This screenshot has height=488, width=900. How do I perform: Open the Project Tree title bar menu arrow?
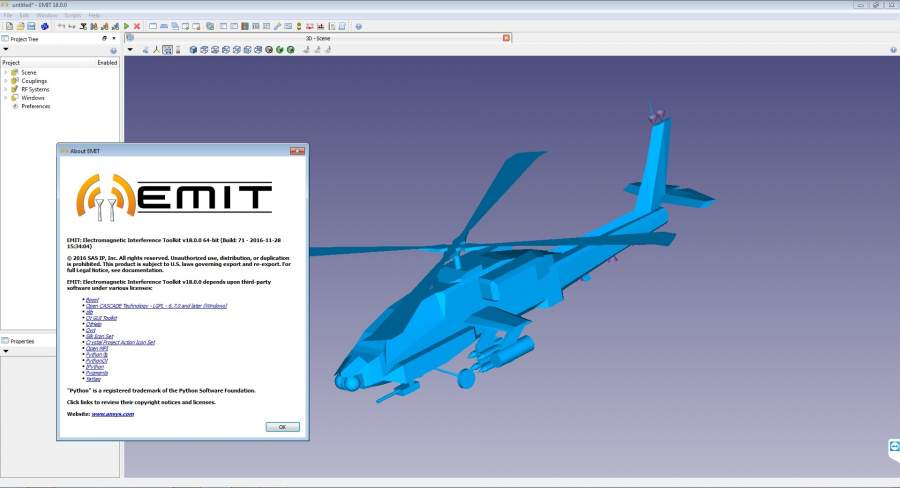coord(114,38)
